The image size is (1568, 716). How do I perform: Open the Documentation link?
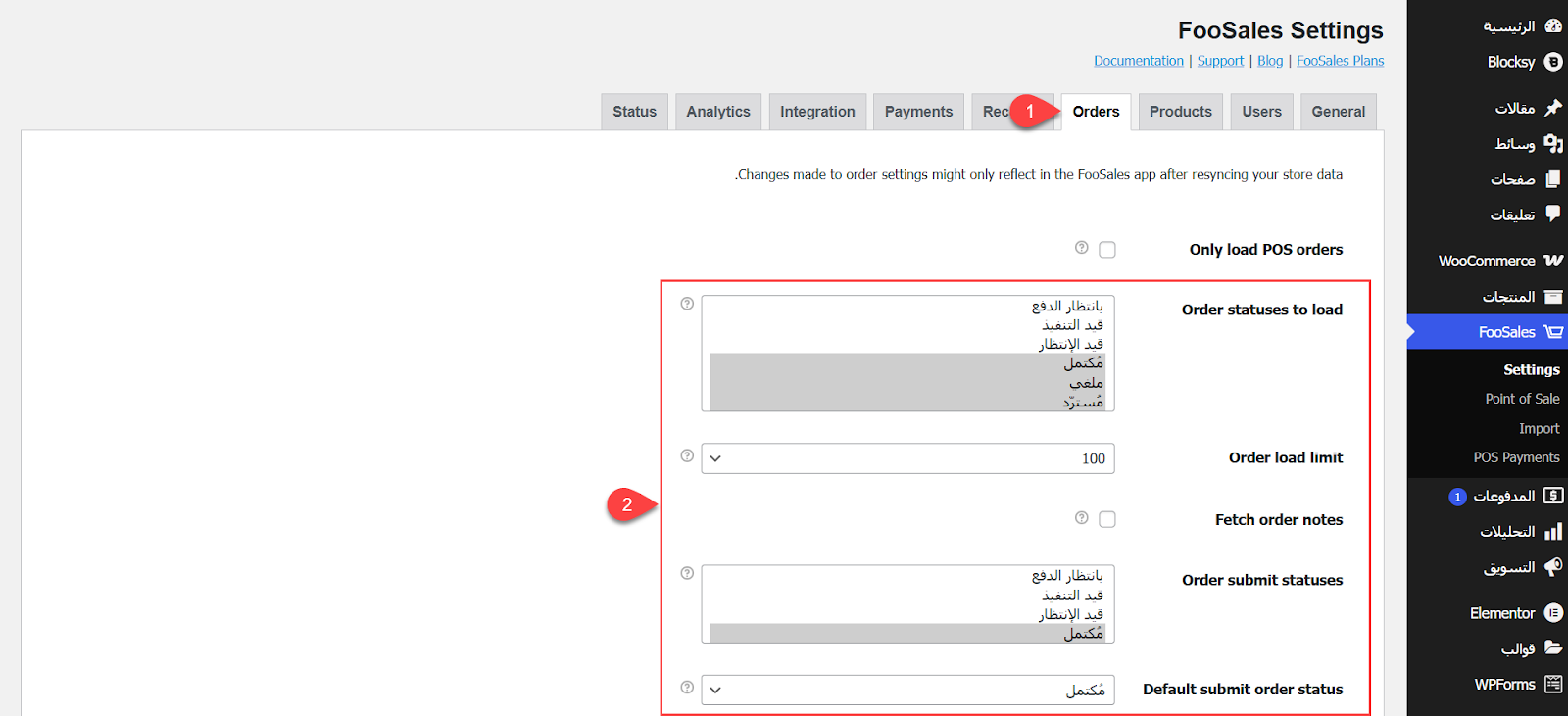1138,61
